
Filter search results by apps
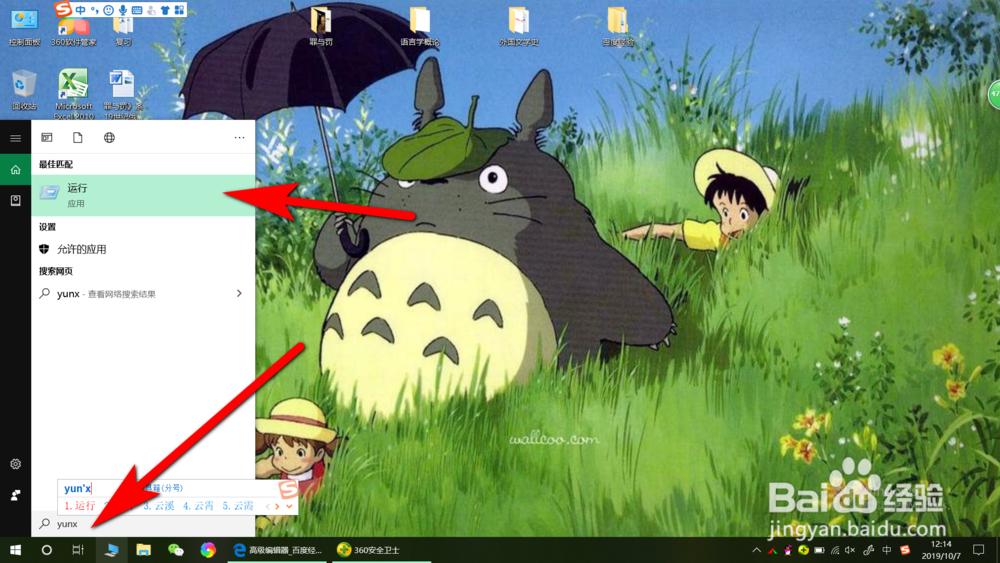tap(47, 138)
